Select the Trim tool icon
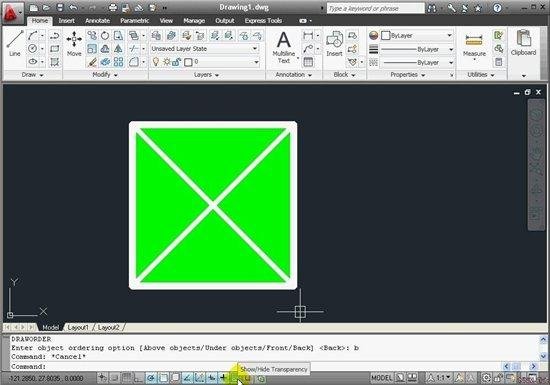The height and width of the screenshot is (385, 550). [133, 49]
